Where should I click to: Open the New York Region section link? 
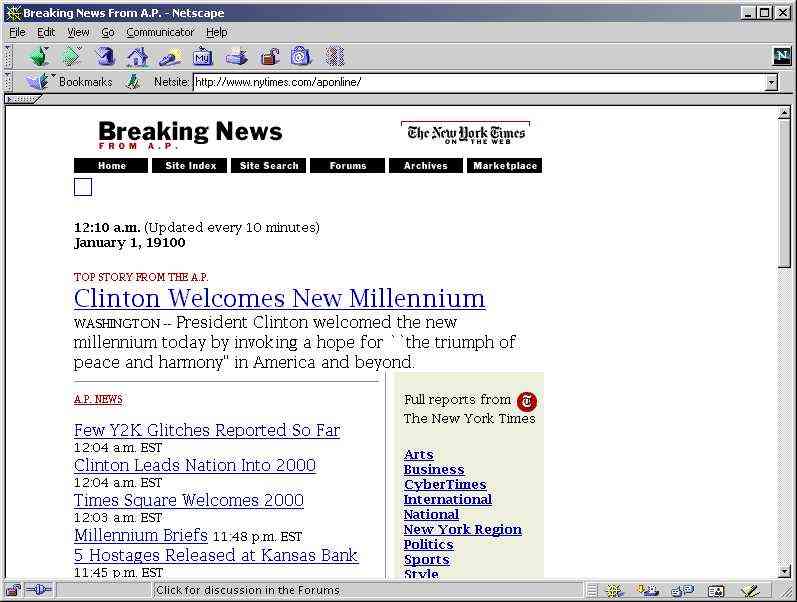pos(463,529)
